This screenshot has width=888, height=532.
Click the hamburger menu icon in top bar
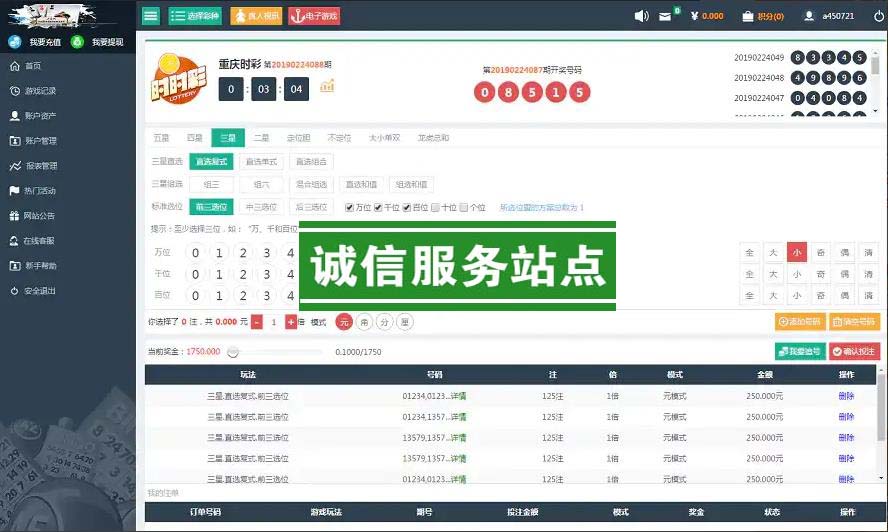[x=151, y=16]
